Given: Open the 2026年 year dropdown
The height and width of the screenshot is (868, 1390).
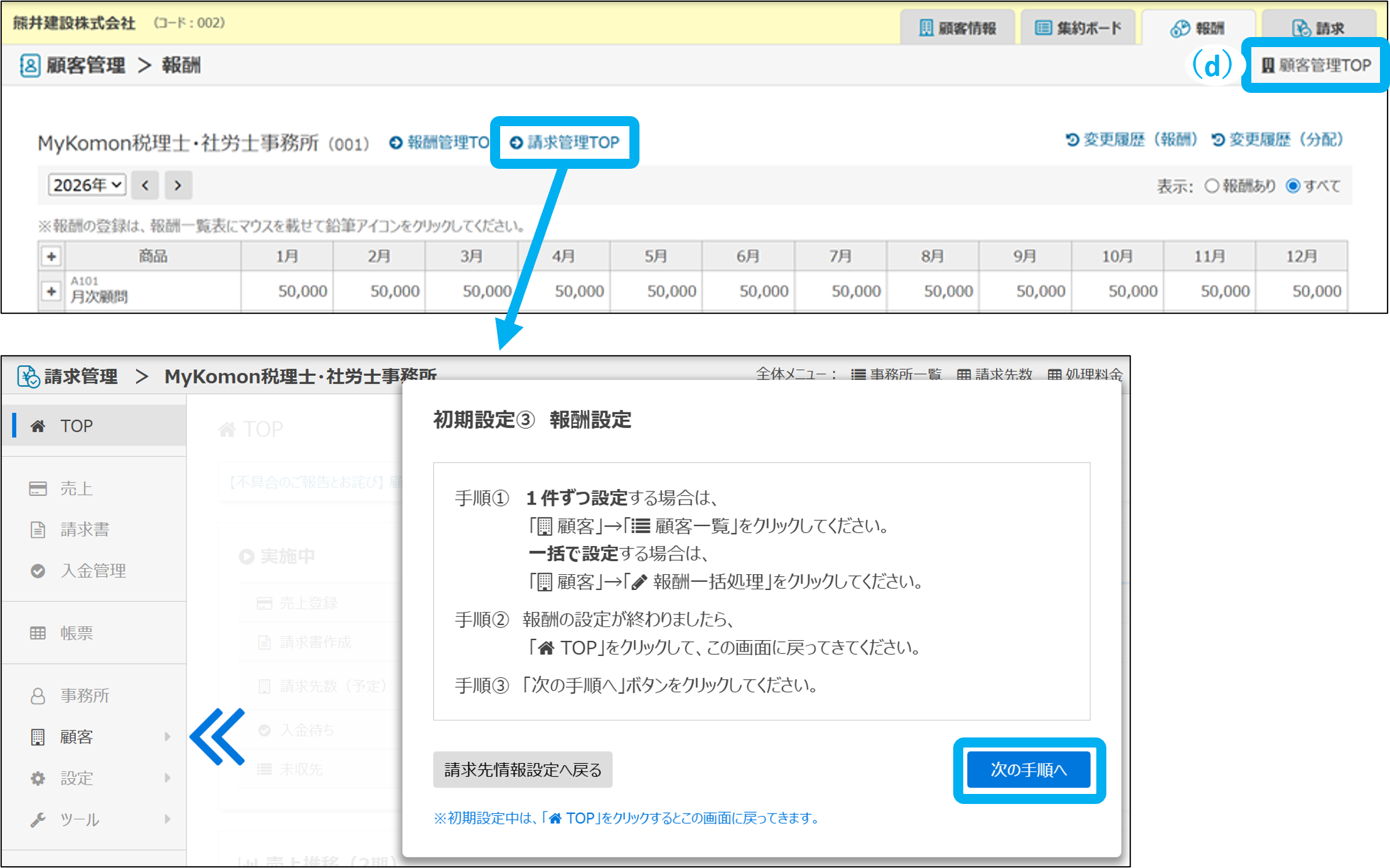Looking at the screenshot, I should click(x=87, y=185).
